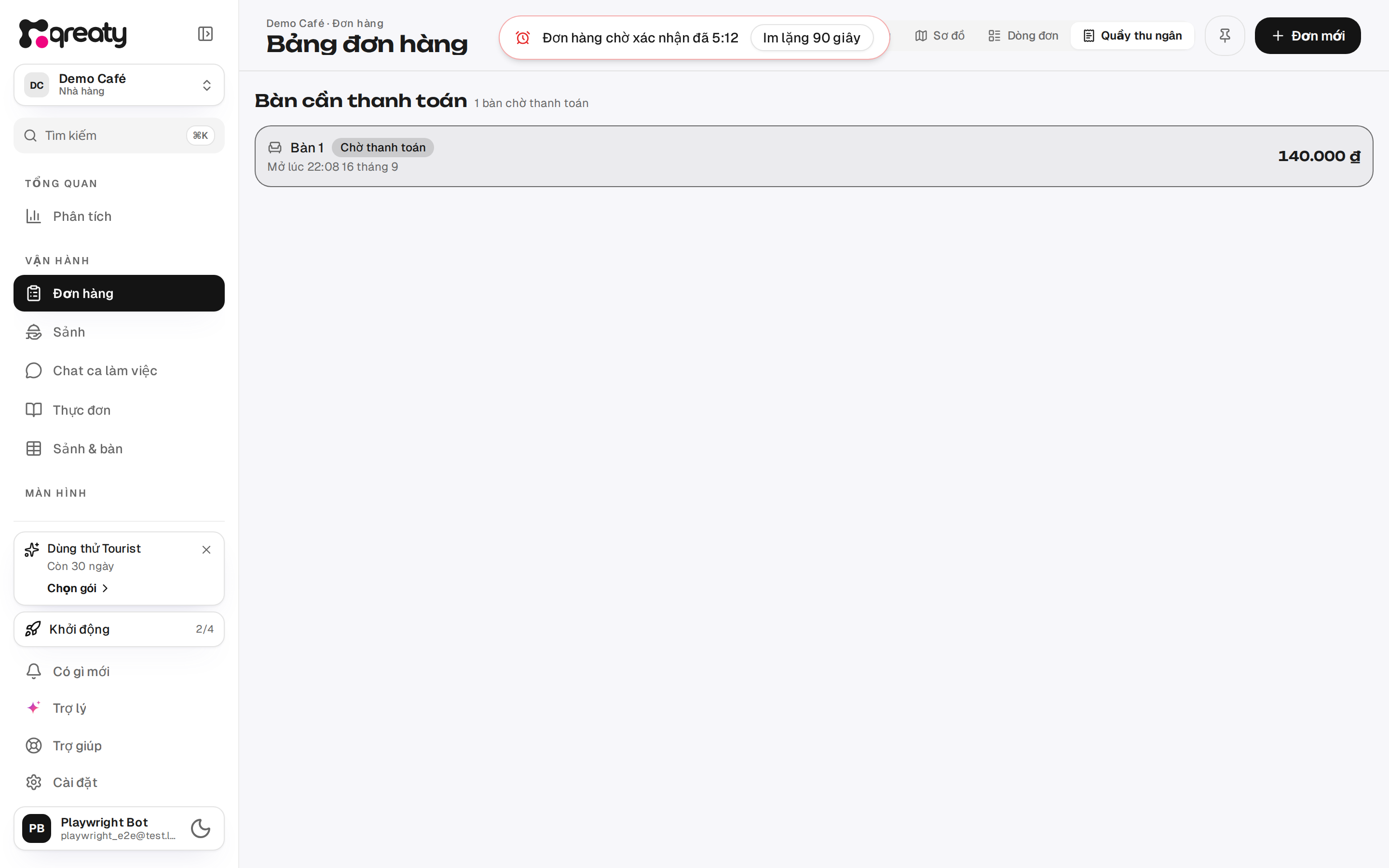
Task: Click the 'Mở lúc 22:08 16 tháng 9' text
Action: (x=332, y=166)
